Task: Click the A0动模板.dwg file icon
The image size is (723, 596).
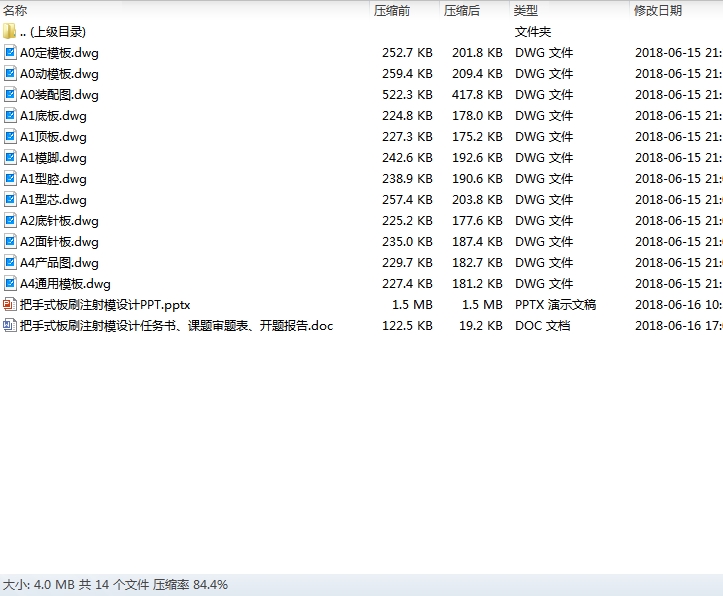Action: tap(10, 74)
